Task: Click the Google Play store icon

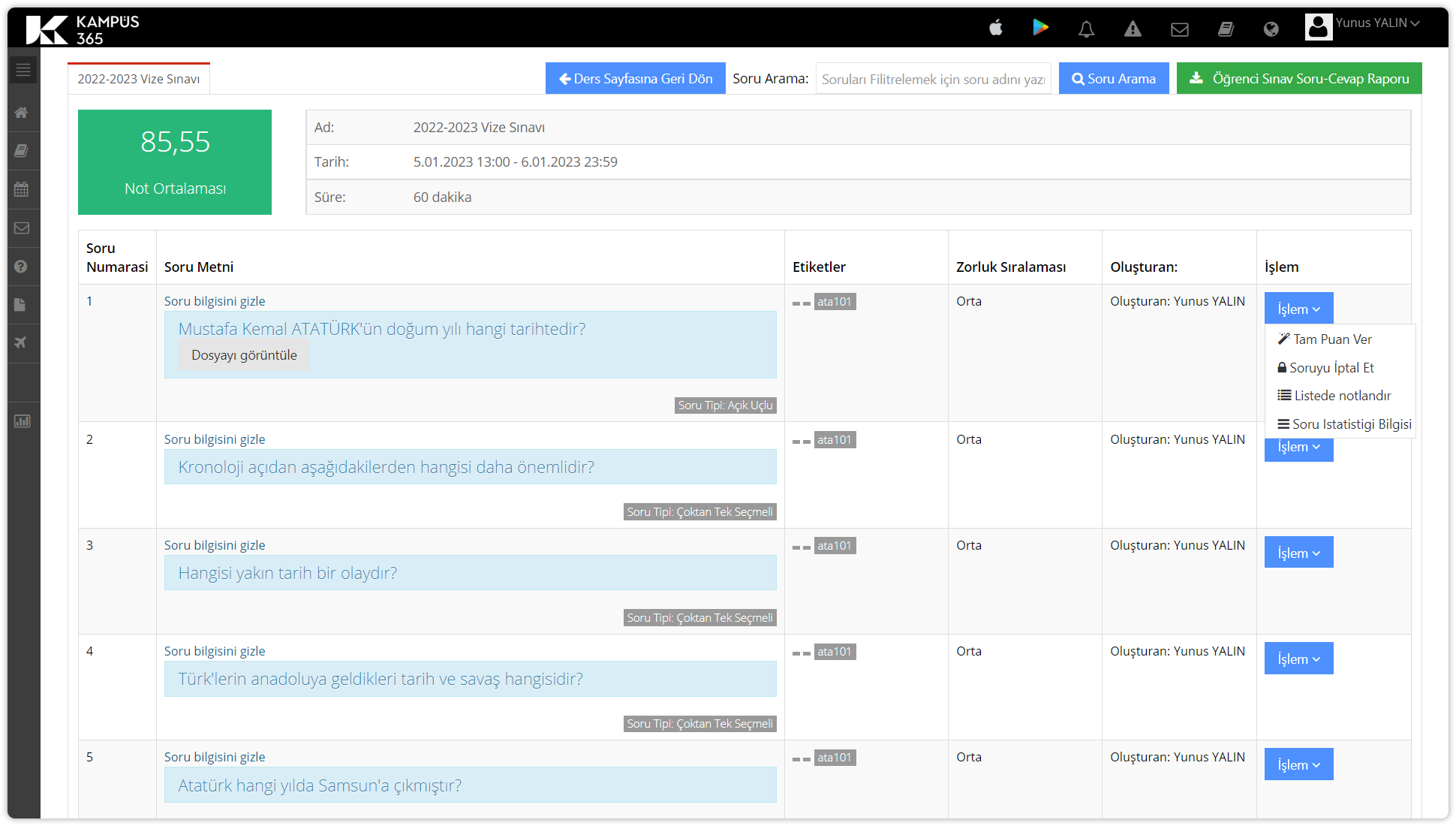Action: tap(1040, 28)
